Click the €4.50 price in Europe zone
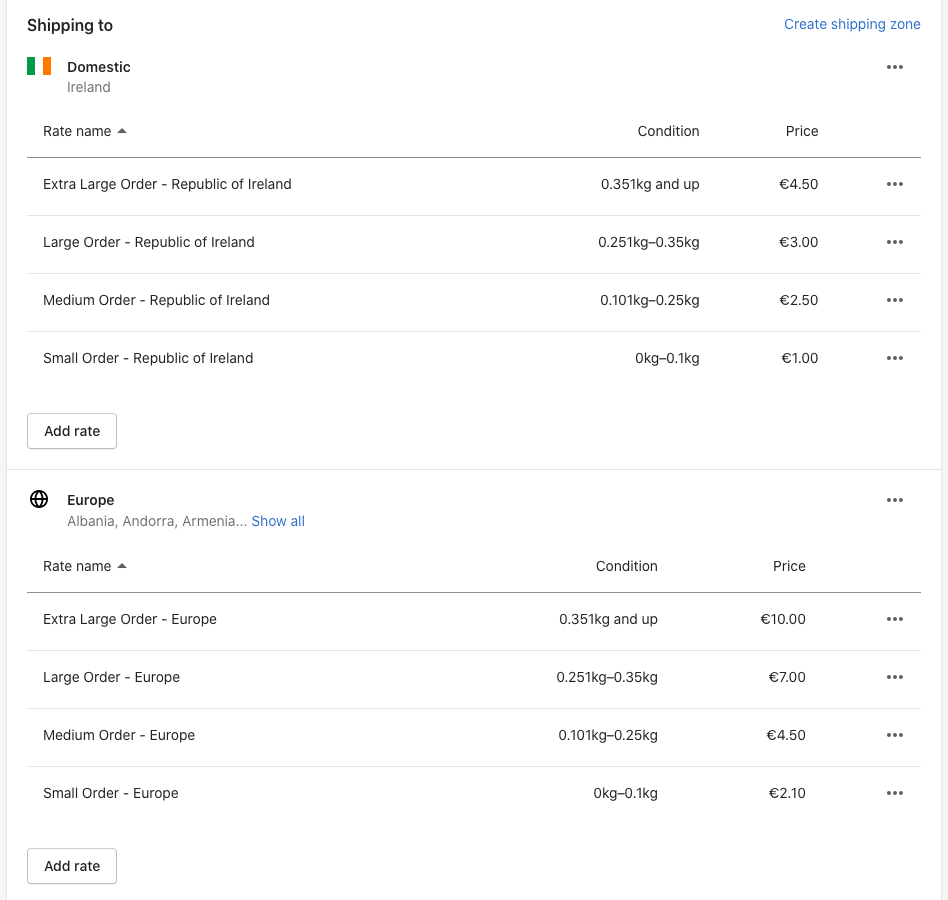This screenshot has width=948, height=900. (786, 735)
